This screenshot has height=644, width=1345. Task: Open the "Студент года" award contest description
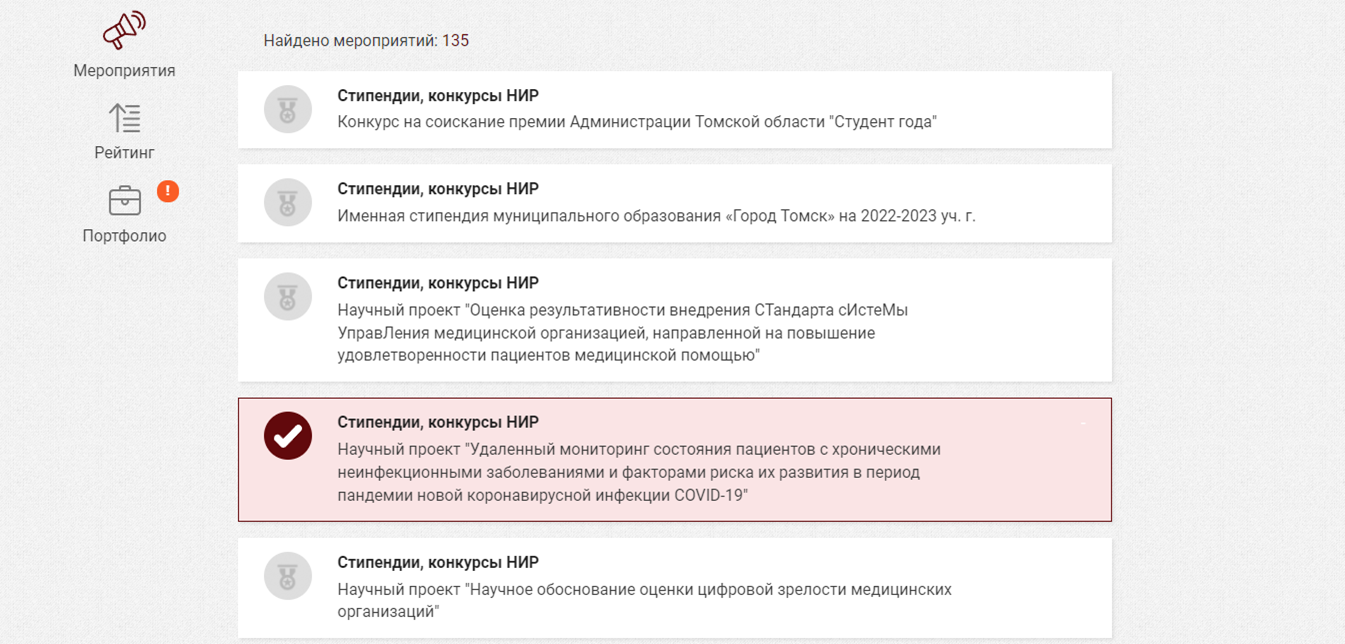click(x=637, y=122)
